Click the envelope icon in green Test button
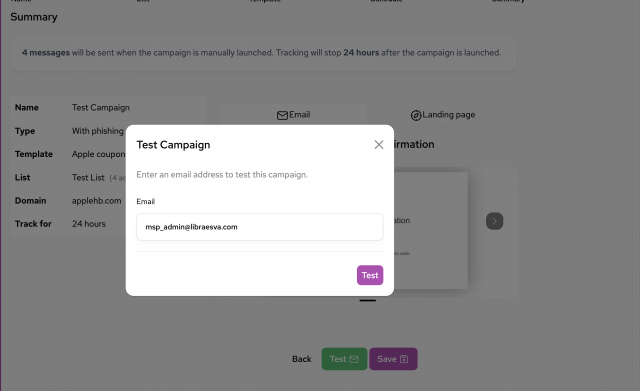The image size is (640, 391). [x=354, y=359]
